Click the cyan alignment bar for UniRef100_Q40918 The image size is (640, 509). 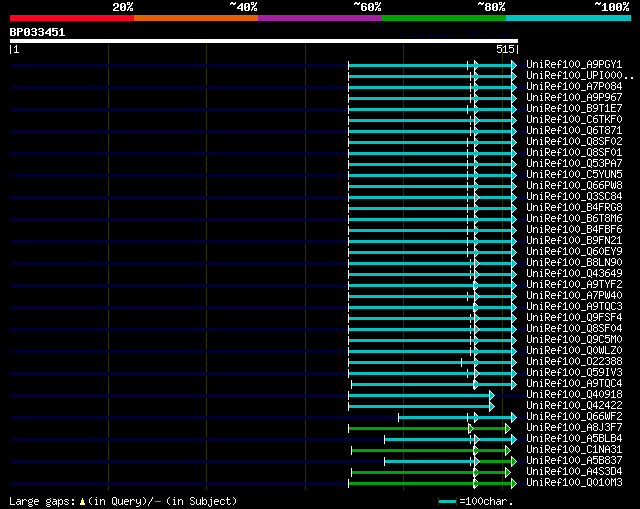point(419,395)
